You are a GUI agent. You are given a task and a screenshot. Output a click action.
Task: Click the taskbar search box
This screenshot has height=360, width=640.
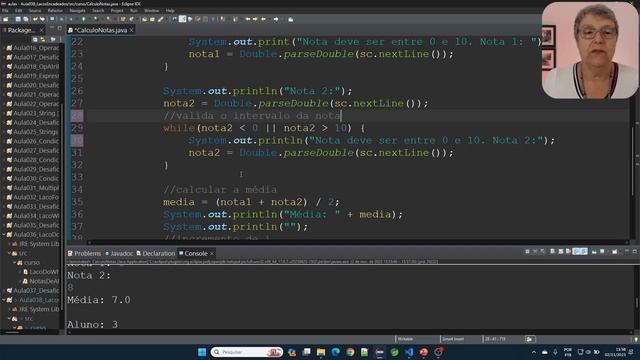[247, 352]
